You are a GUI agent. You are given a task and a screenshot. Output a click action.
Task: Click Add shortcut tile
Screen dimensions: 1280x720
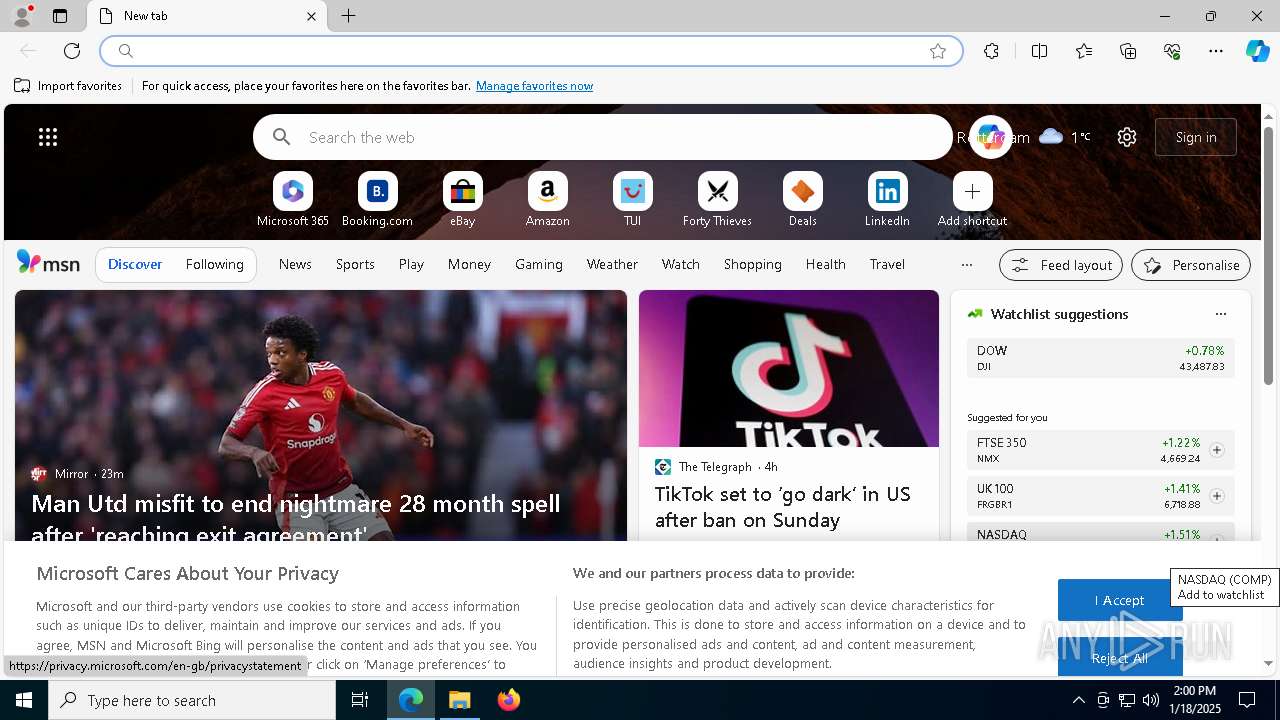[972, 200]
